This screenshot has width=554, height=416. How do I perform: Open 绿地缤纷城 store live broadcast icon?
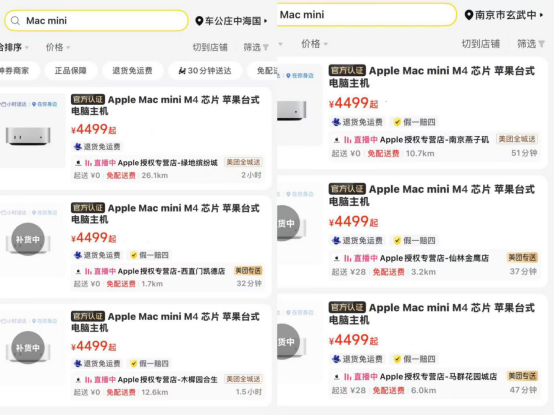pyautogui.click(x=88, y=163)
